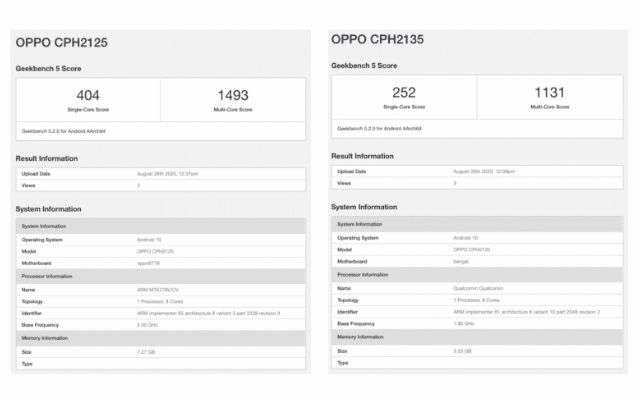Click the upload date value in CPH2135 panel
Image resolution: width=640 pixels, height=400 pixels.
tap(484, 171)
